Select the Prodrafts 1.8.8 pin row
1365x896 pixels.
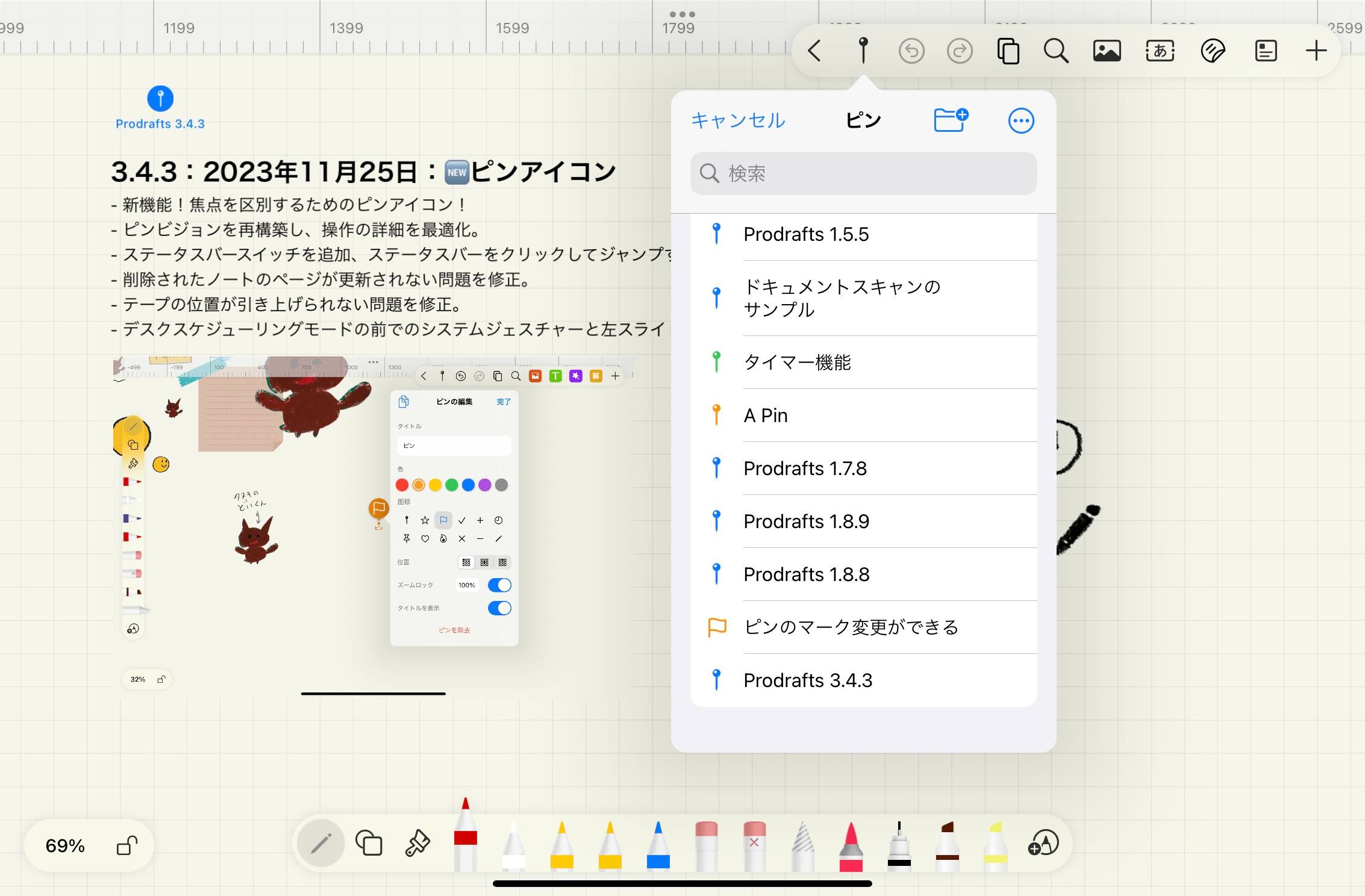(x=863, y=574)
